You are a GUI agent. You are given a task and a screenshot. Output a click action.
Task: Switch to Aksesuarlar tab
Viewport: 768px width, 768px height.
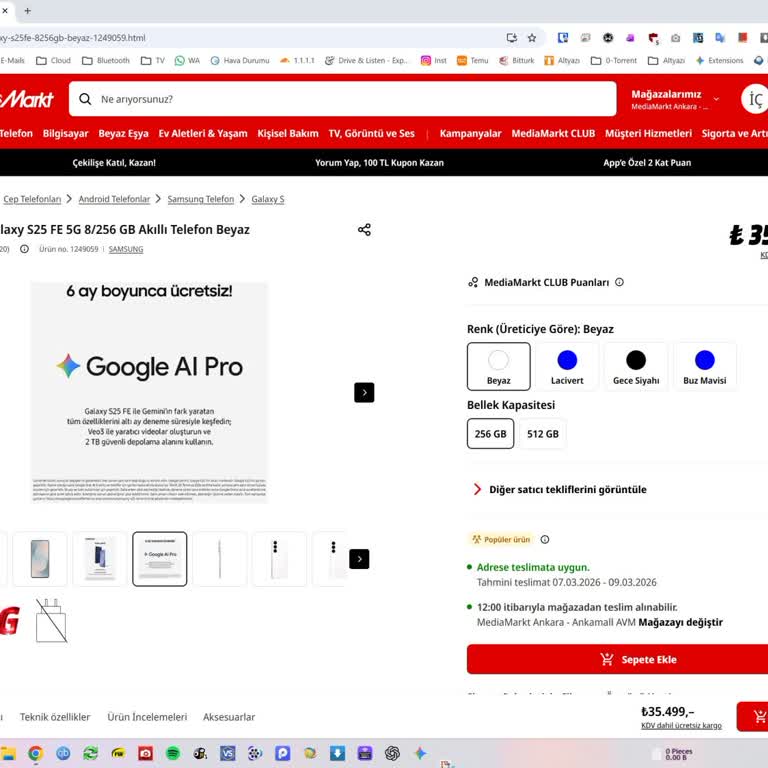coord(229,717)
